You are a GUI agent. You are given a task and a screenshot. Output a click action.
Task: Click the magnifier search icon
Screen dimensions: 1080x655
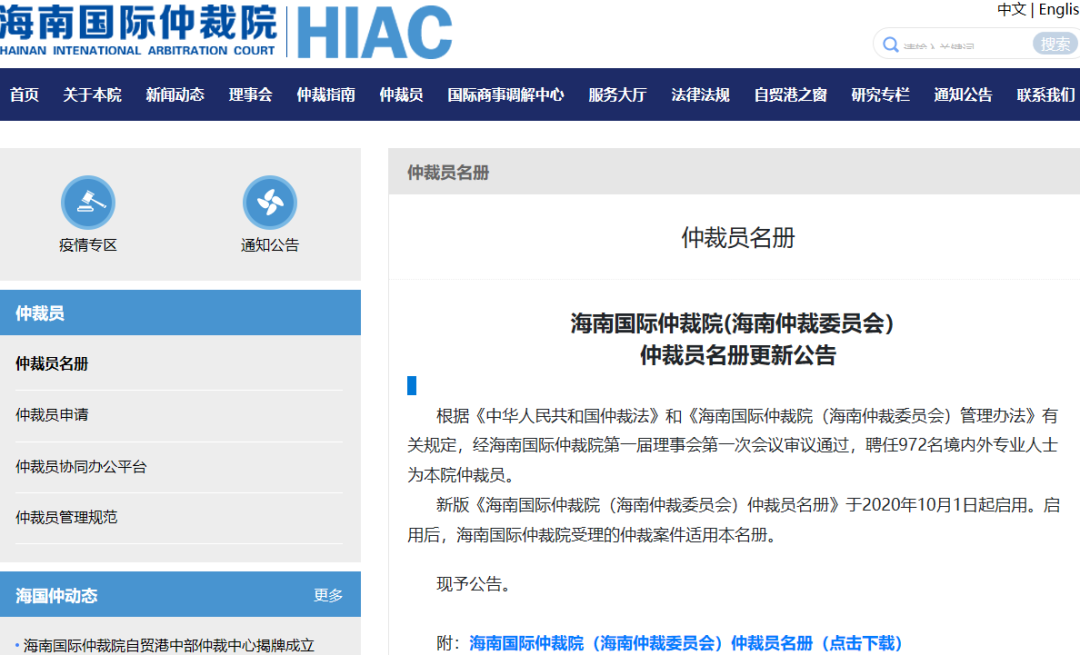click(x=890, y=45)
